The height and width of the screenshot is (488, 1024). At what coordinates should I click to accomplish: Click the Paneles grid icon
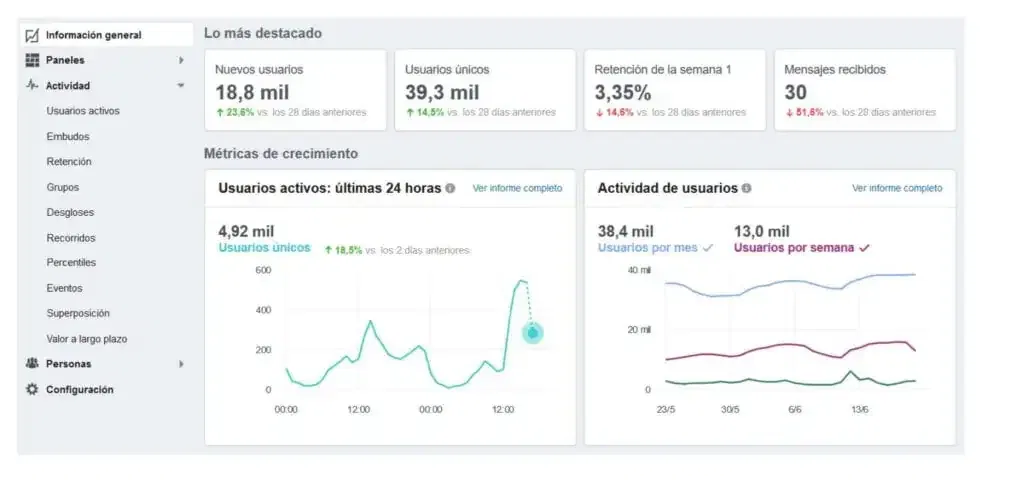(32, 61)
